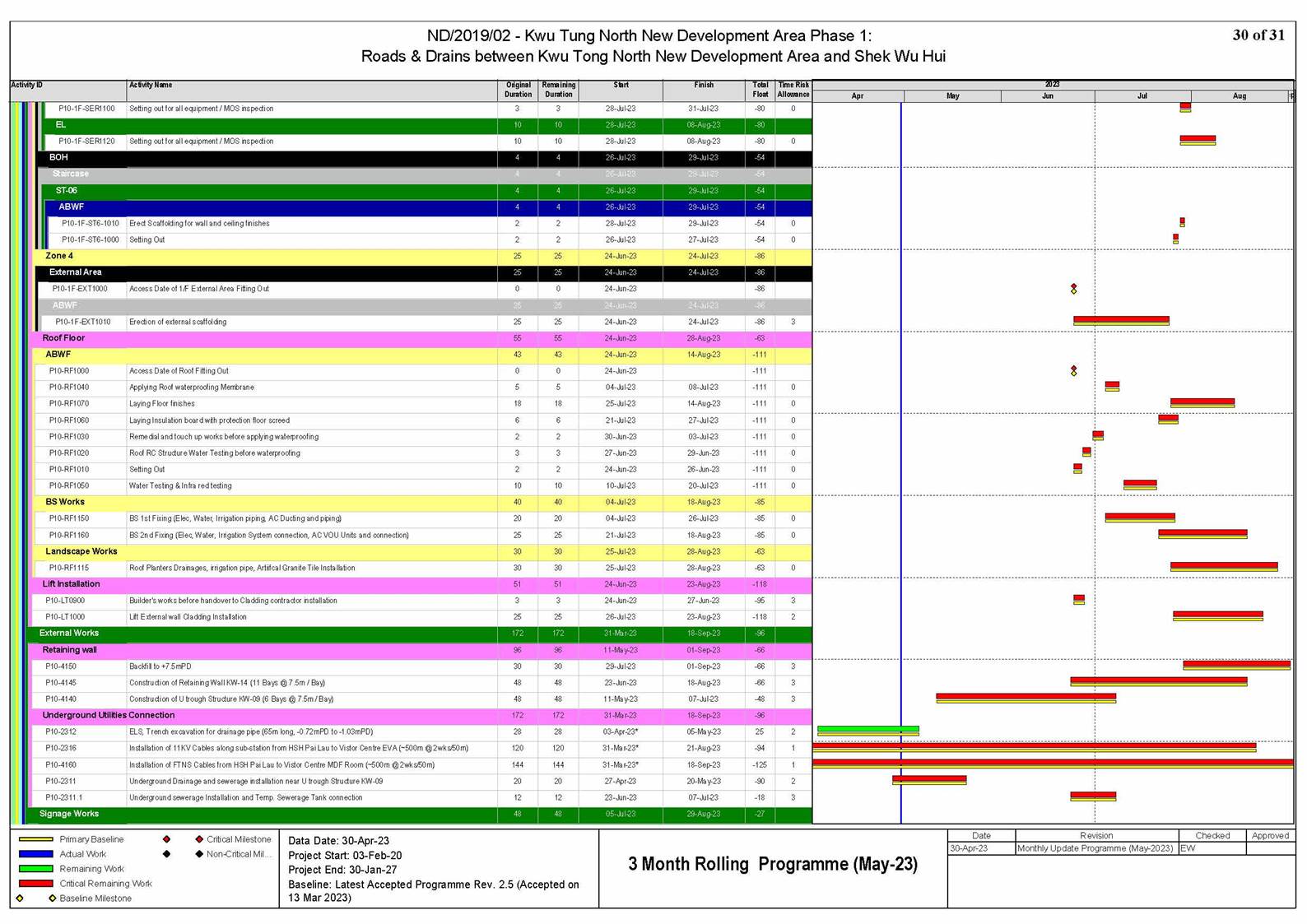Select the Gantt bar for P10-LT1000 cladding

(x=1218, y=615)
